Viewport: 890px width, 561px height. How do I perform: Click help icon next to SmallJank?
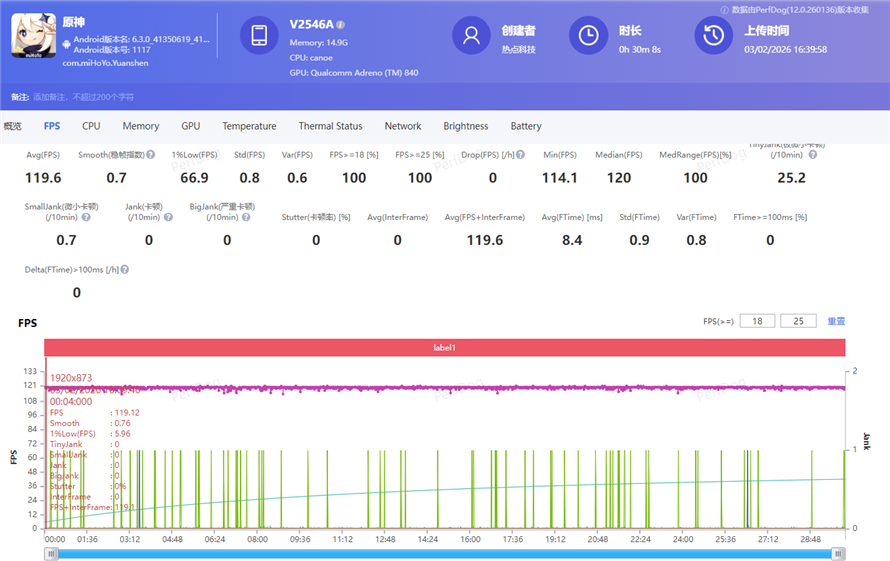[x=86, y=217]
